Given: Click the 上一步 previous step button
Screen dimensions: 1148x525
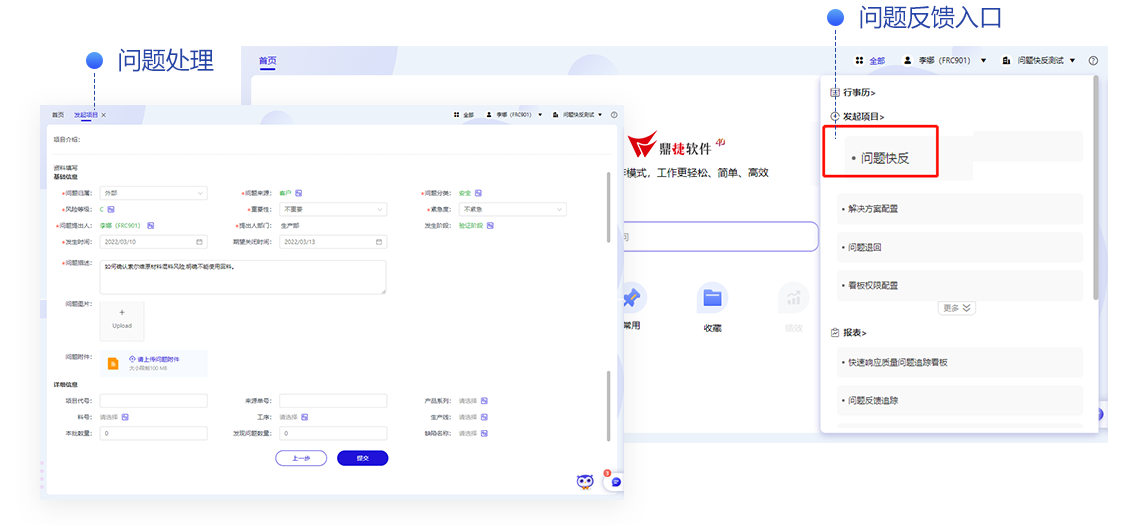Looking at the screenshot, I should [301, 458].
